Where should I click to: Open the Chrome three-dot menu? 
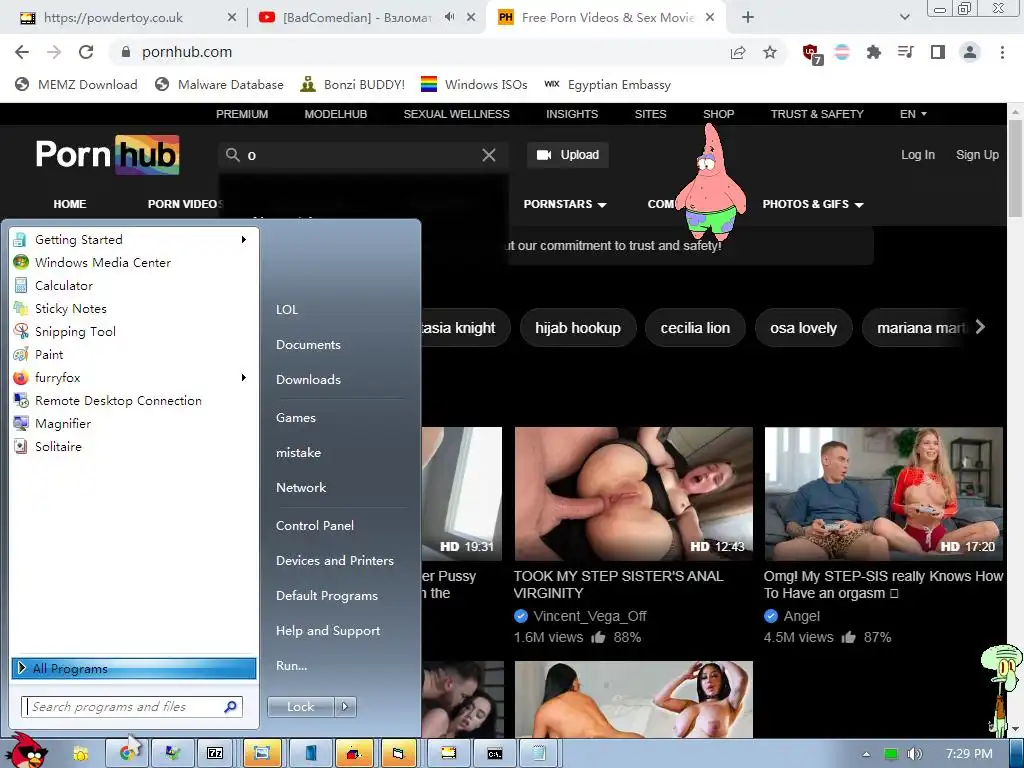[1002, 52]
